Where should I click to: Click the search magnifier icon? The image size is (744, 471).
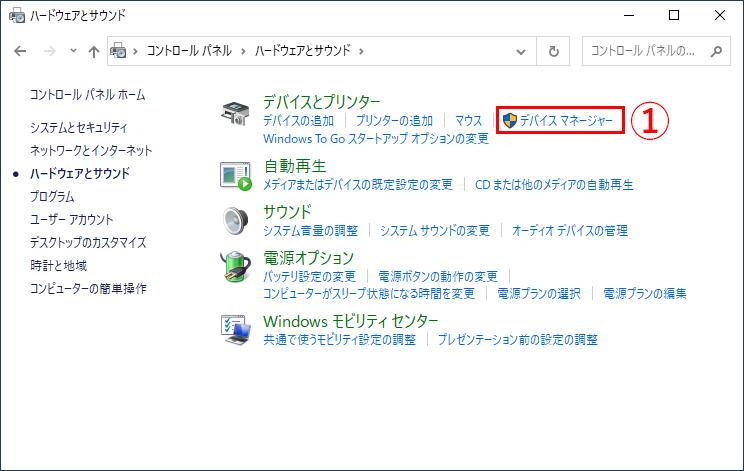(x=716, y=51)
